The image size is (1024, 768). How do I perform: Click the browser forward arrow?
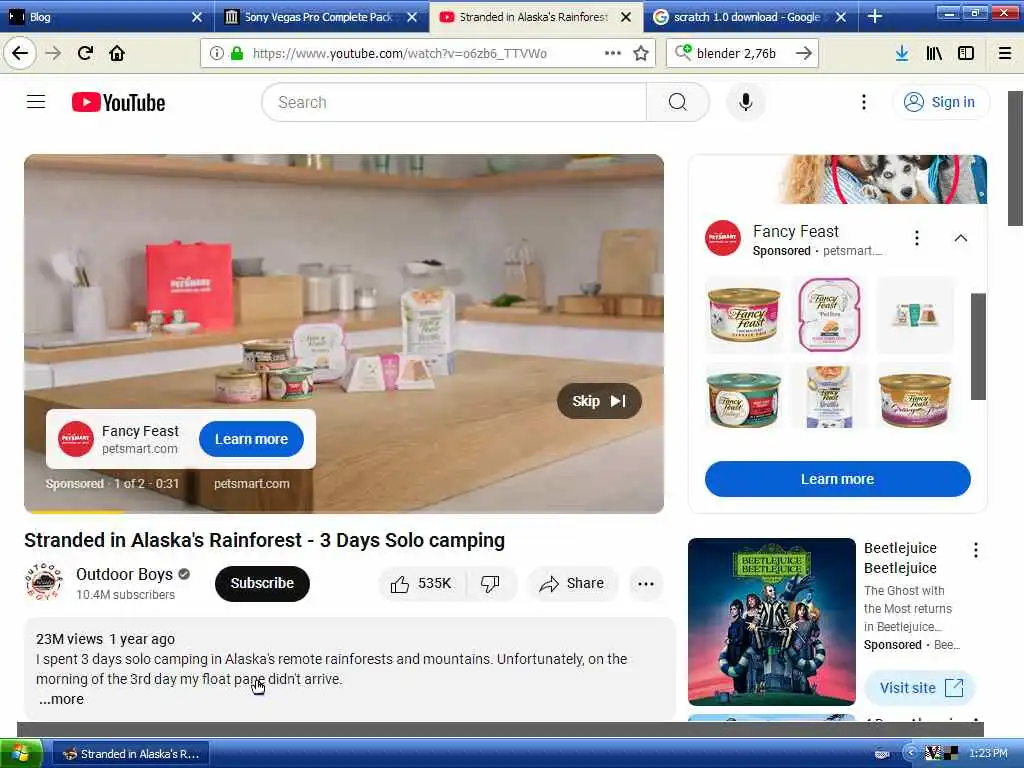pos(53,53)
